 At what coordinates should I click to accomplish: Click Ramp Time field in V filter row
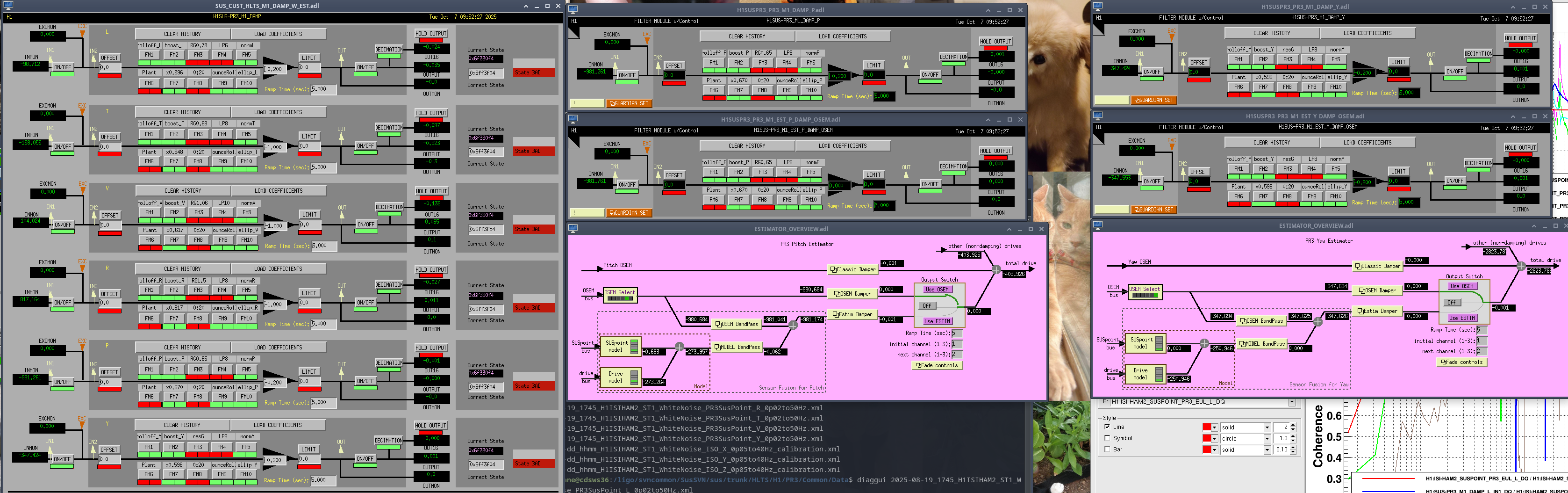323,246
